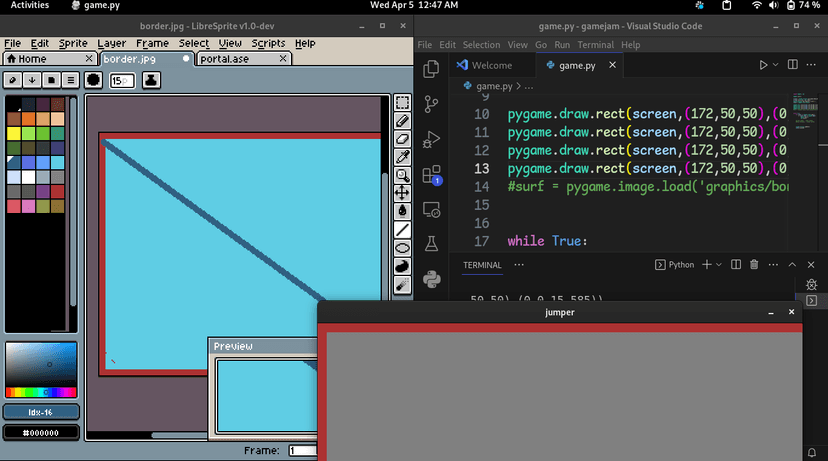Open the Sprite menu in LibreSprite

pos(73,43)
